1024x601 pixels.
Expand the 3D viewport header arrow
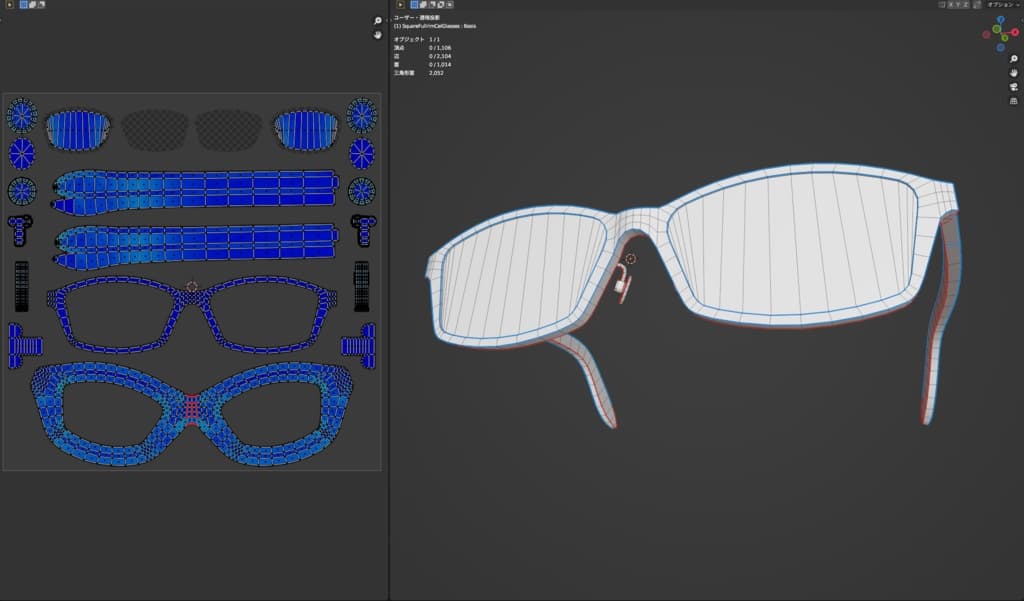click(x=400, y=5)
